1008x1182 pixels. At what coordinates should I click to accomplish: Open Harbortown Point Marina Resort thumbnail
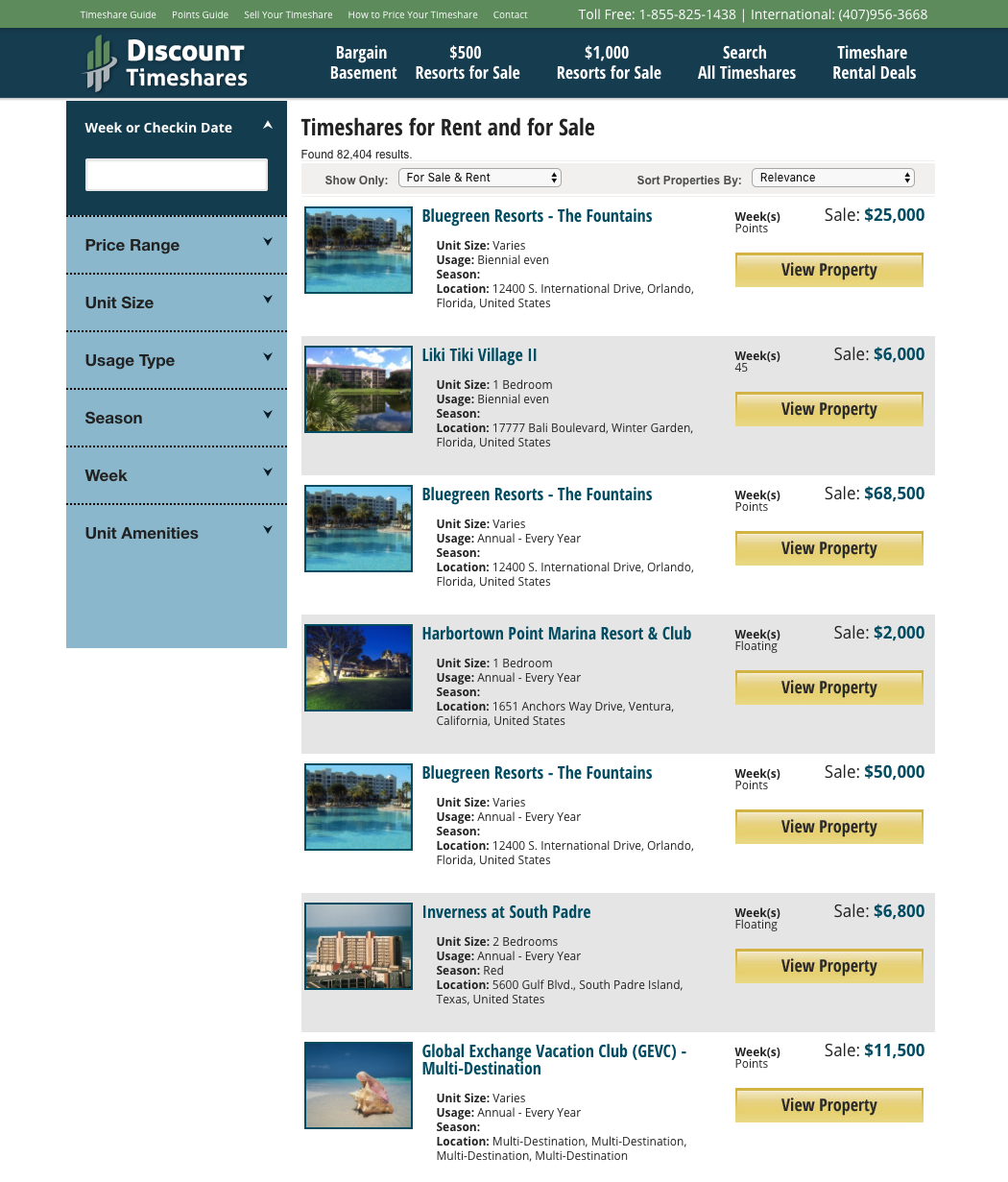click(x=358, y=667)
